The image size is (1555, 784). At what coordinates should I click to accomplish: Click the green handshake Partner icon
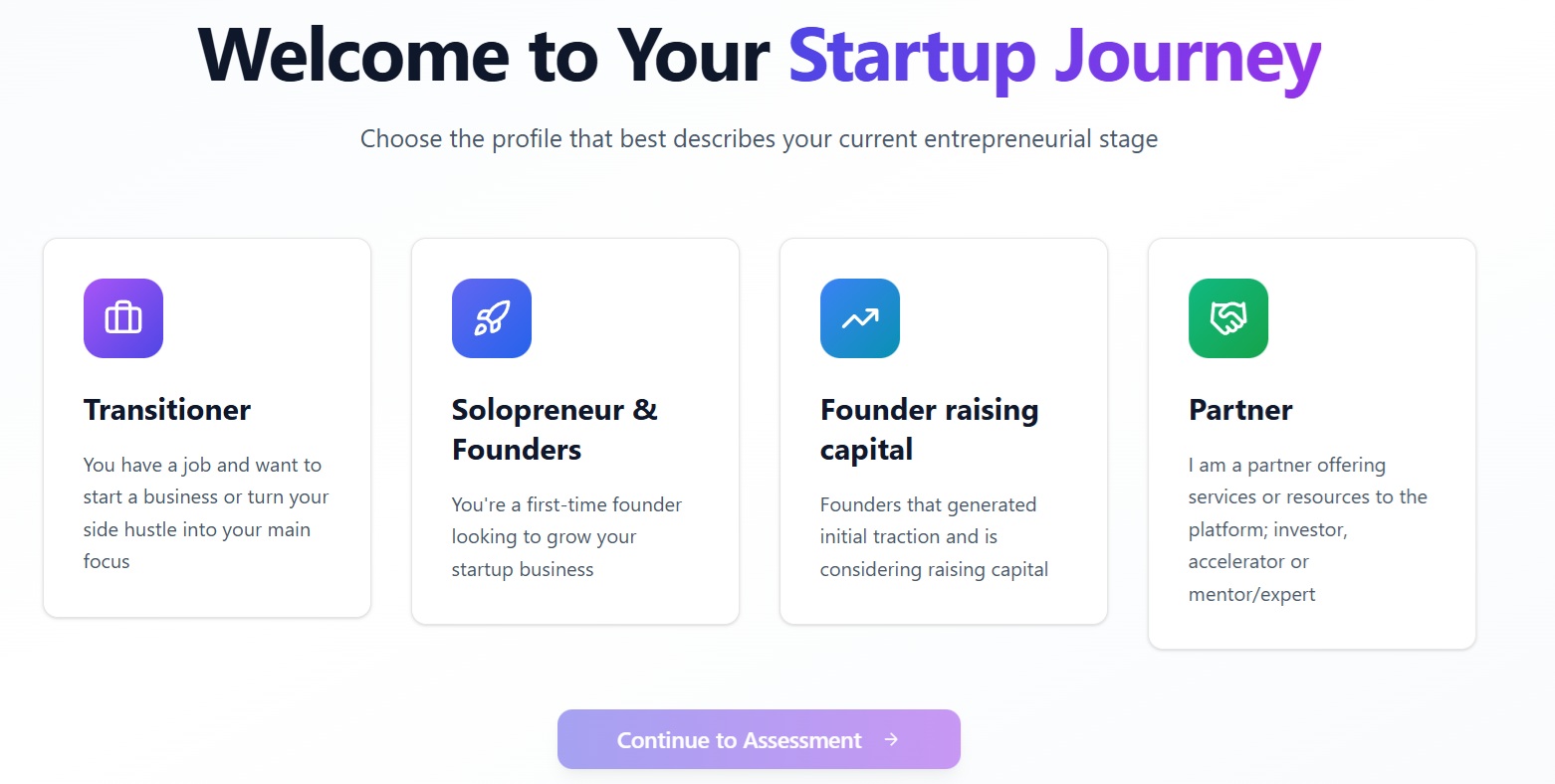[1228, 318]
